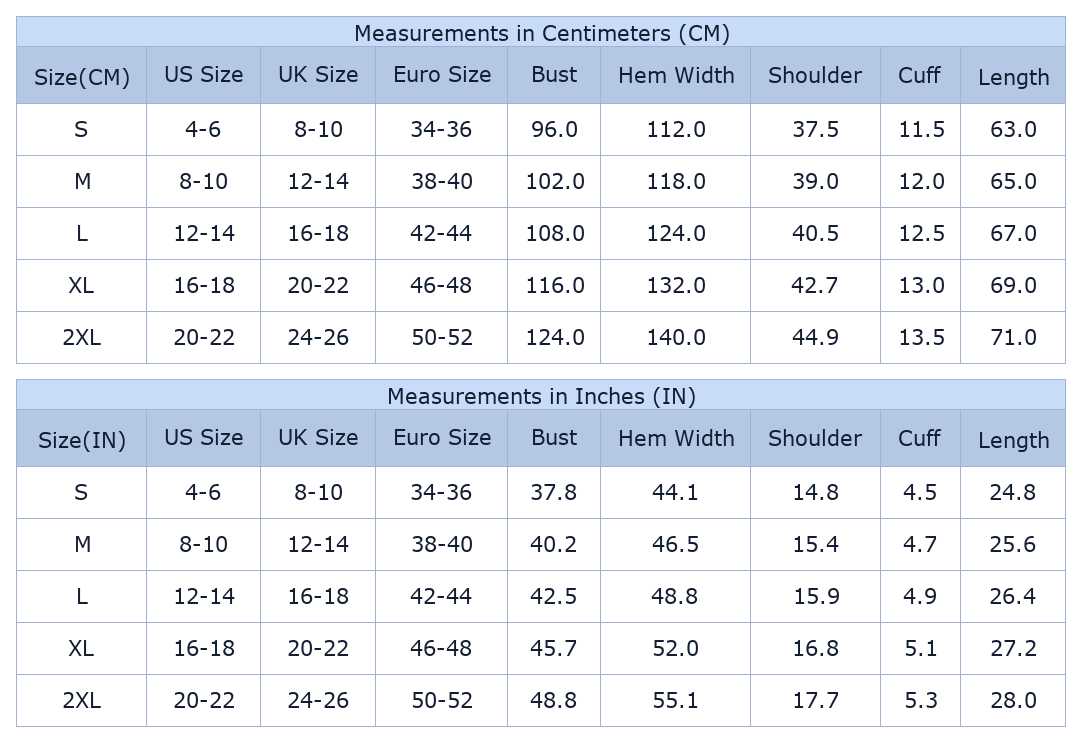Select the shoulder value 42.7
The image size is (1081, 748).
click(x=815, y=285)
